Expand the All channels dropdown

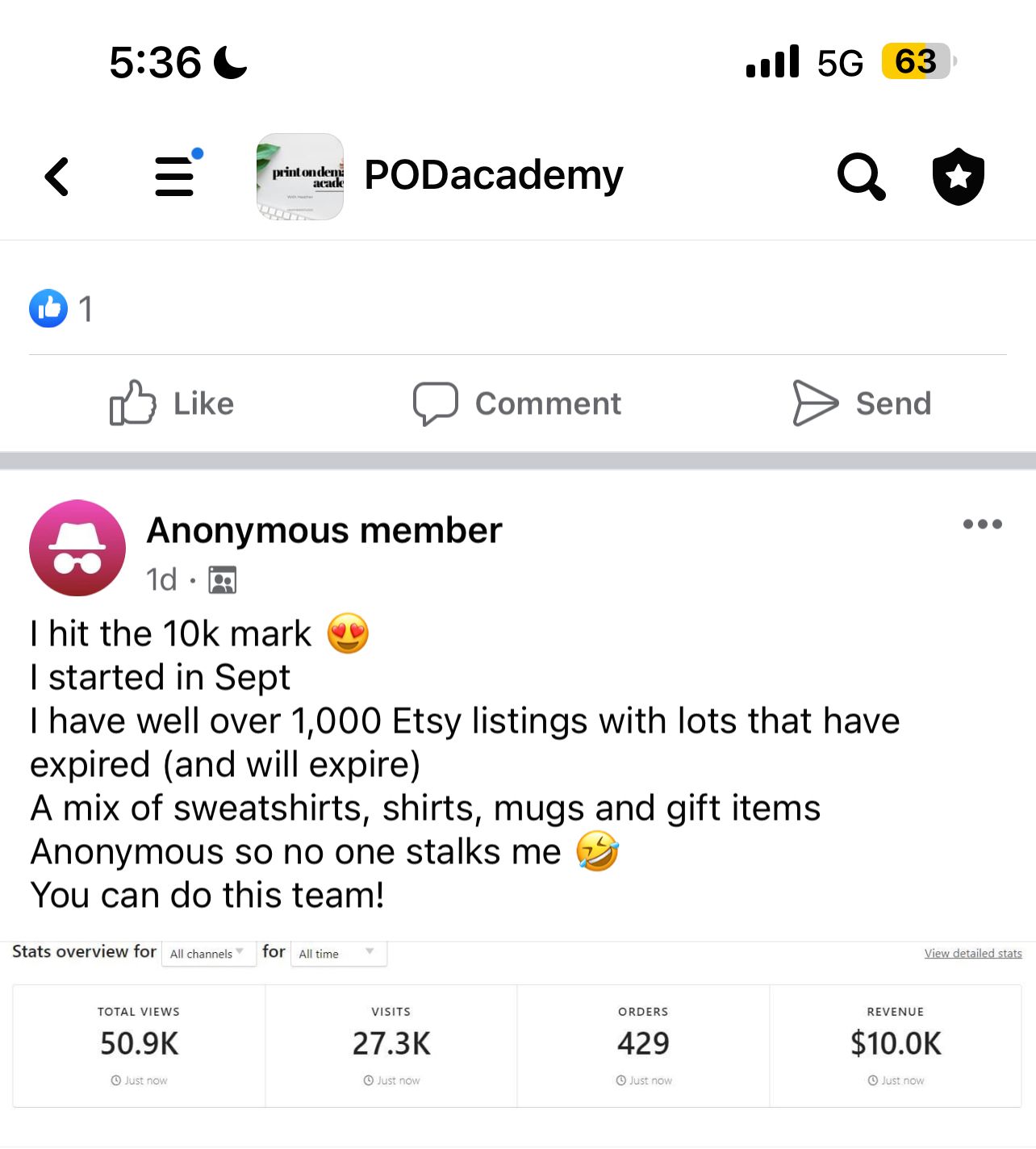click(209, 953)
